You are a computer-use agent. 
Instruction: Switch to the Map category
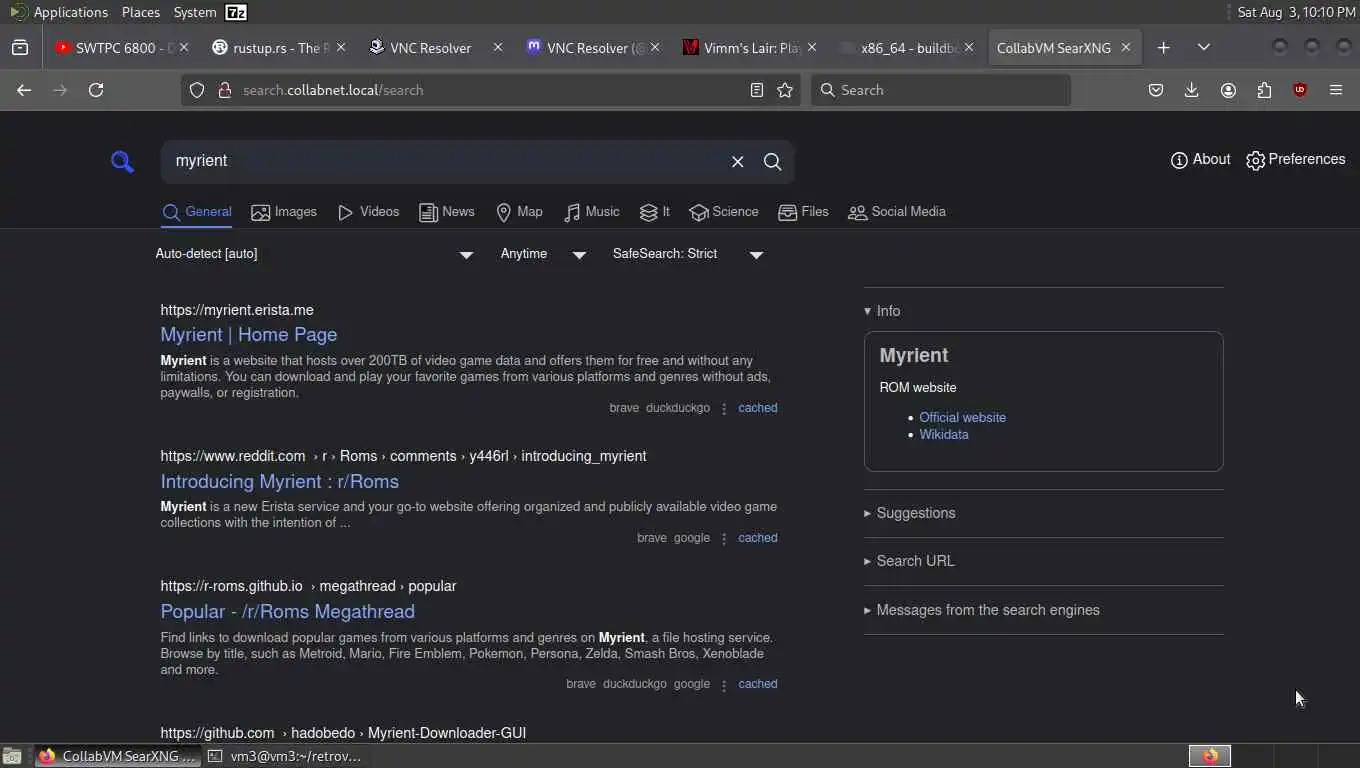[519, 212]
